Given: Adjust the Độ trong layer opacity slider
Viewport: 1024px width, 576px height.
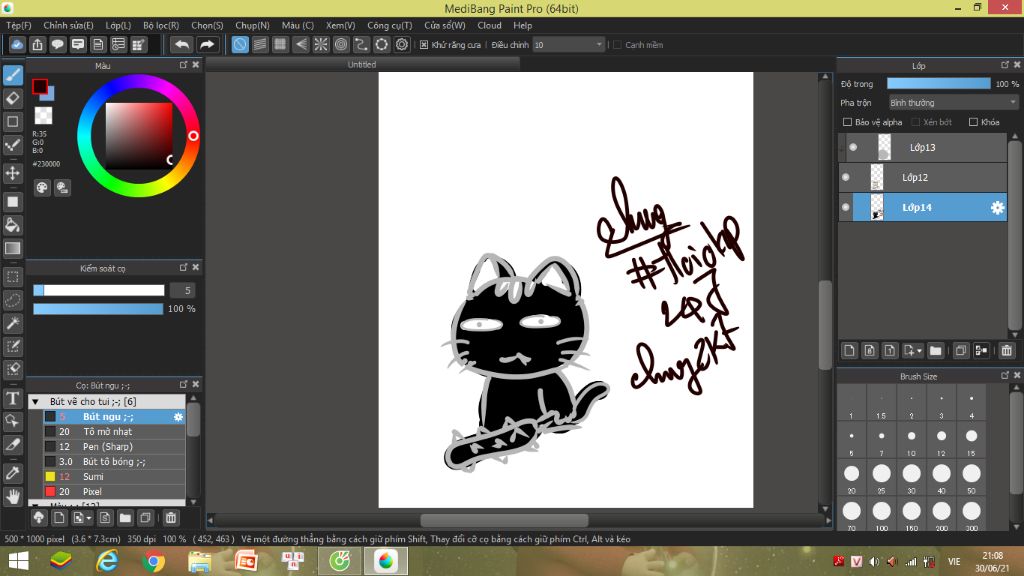Looking at the screenshot, I should pos(938,84).
